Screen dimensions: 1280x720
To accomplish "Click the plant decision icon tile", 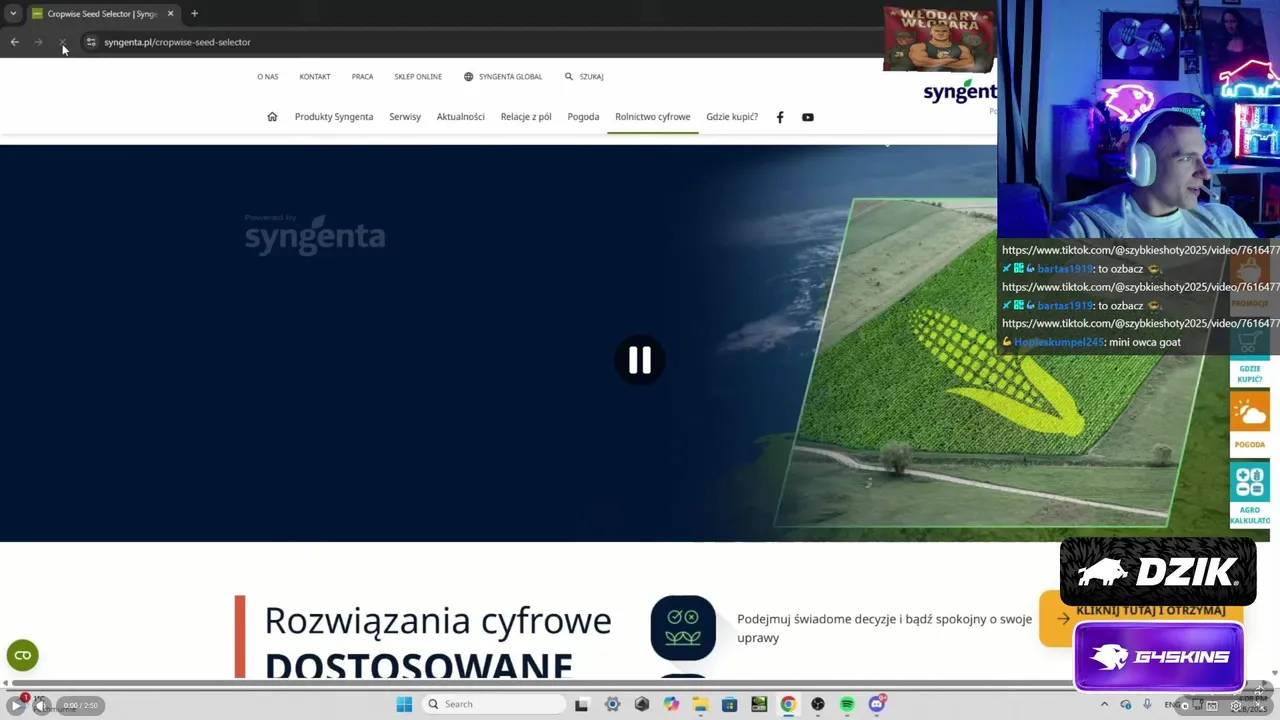I will (683, 628).
